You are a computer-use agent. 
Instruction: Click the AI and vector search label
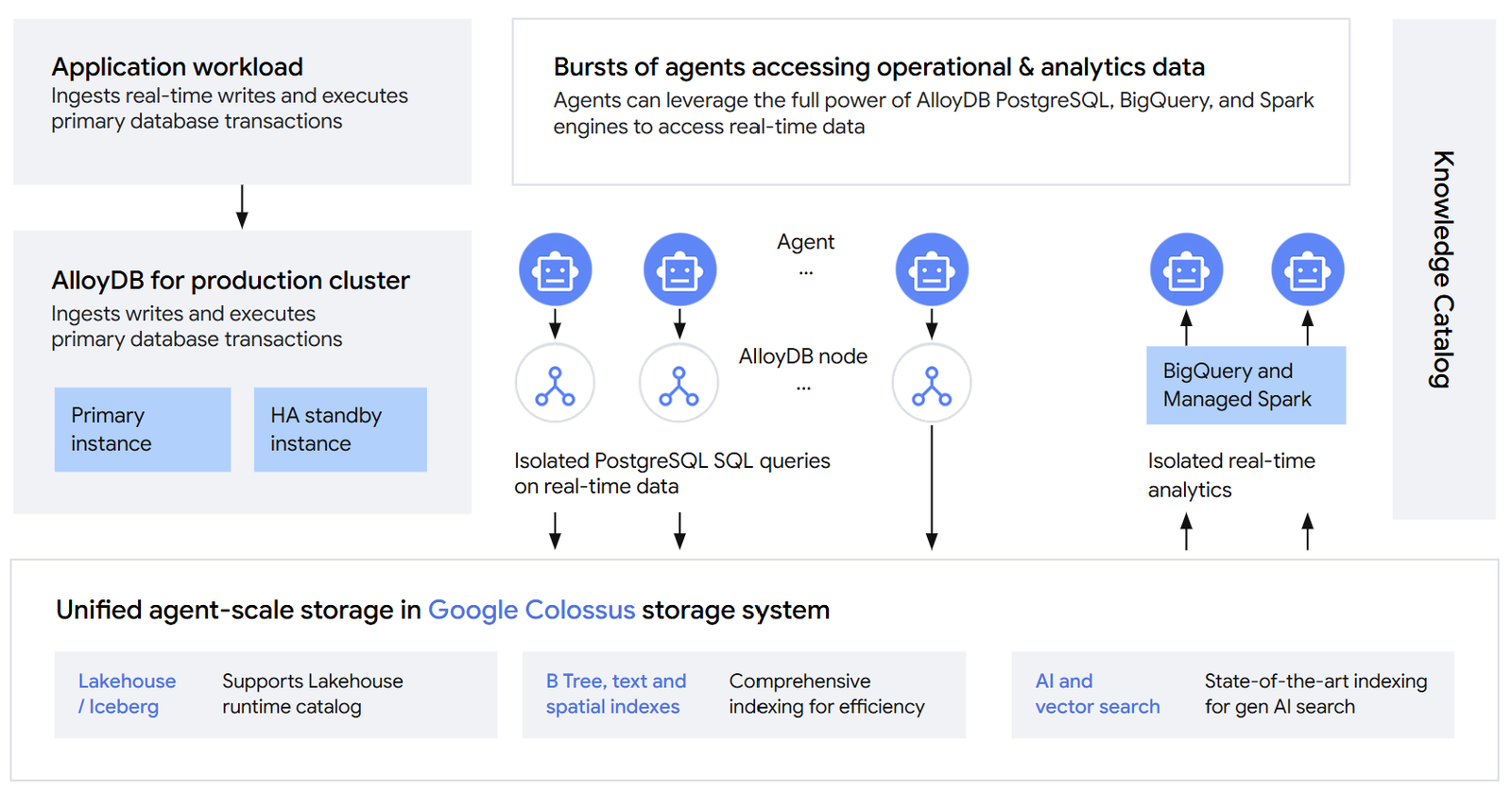pyautogui.click(x=1097, y=694)
